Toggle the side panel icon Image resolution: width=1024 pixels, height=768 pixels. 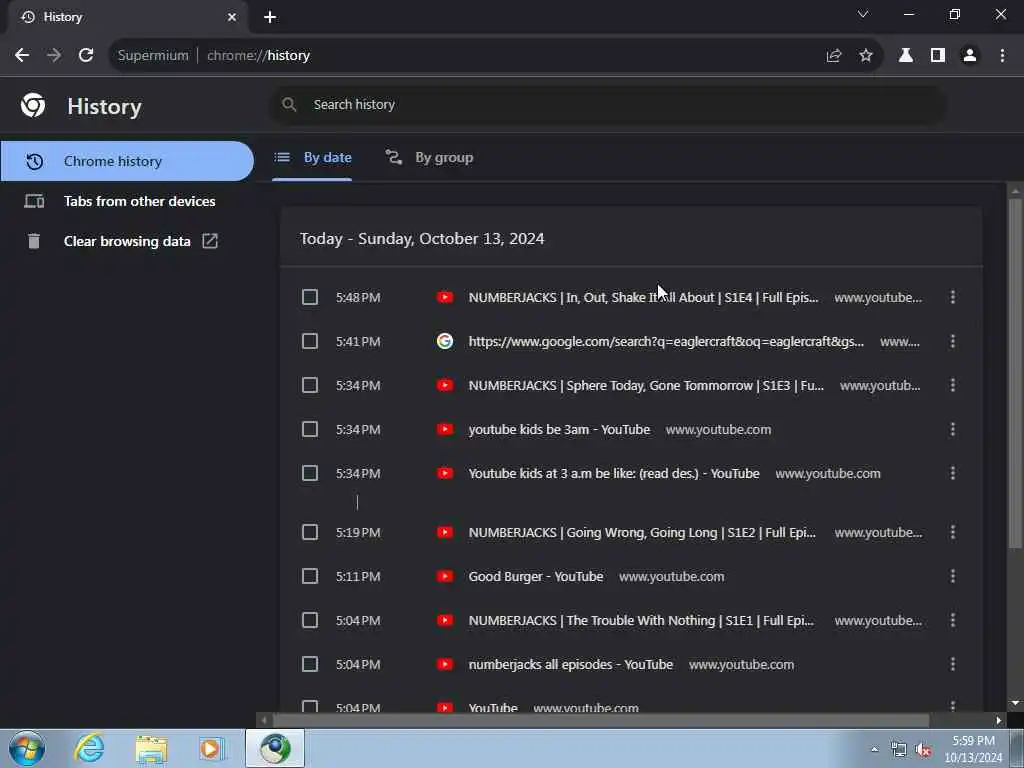938,56
